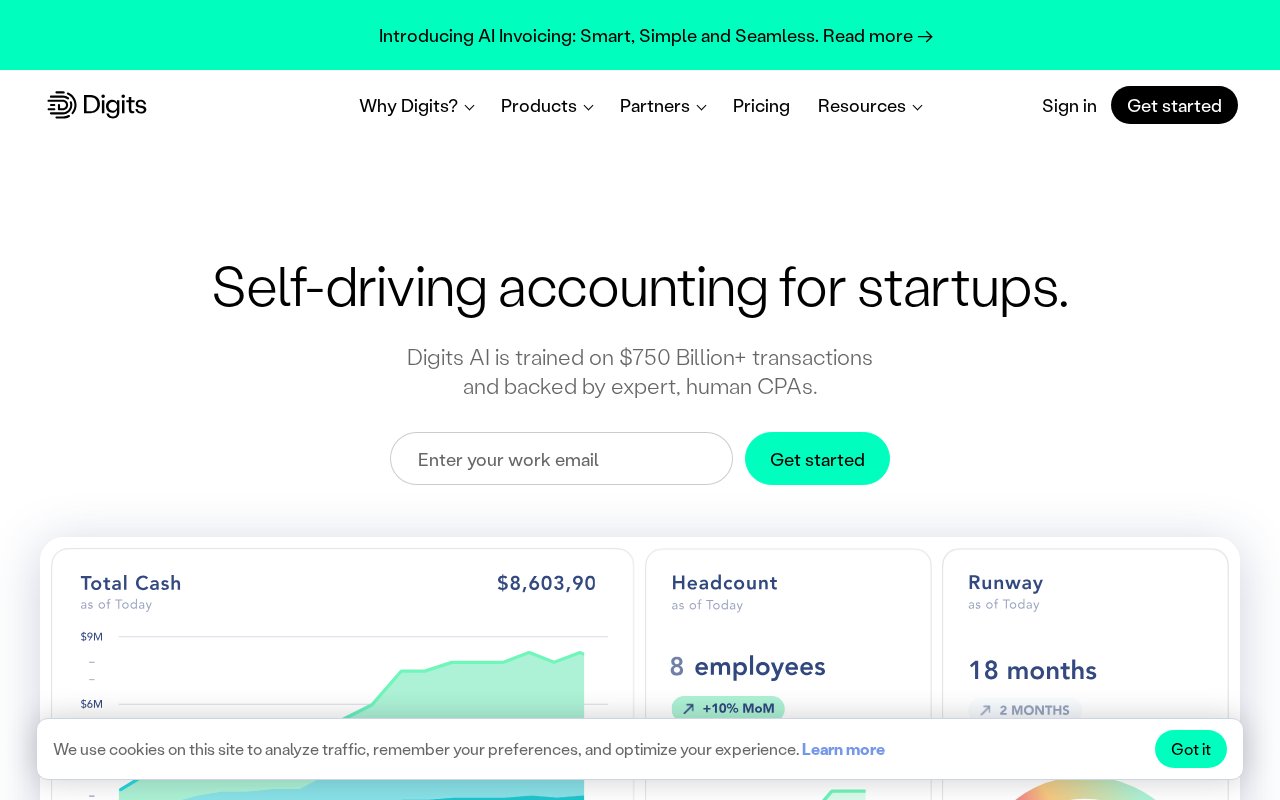
Task: Click the work email input field
Action: pos(561,459)
